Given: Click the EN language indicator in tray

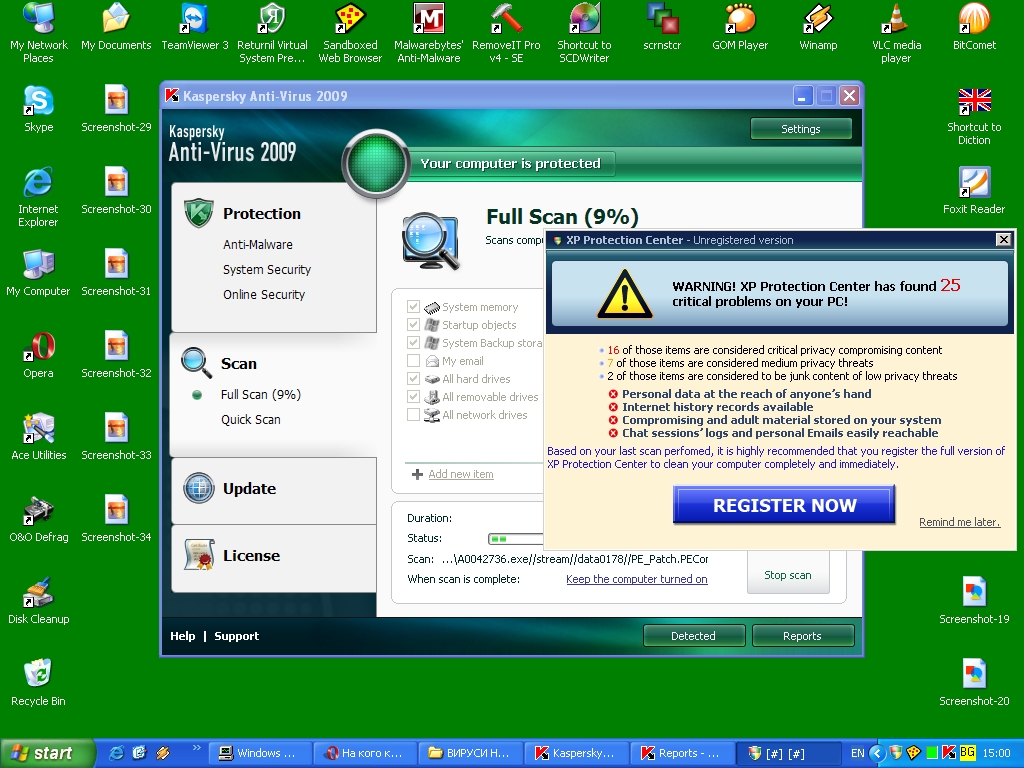Looking at the screenshot, I should [857, 753].
